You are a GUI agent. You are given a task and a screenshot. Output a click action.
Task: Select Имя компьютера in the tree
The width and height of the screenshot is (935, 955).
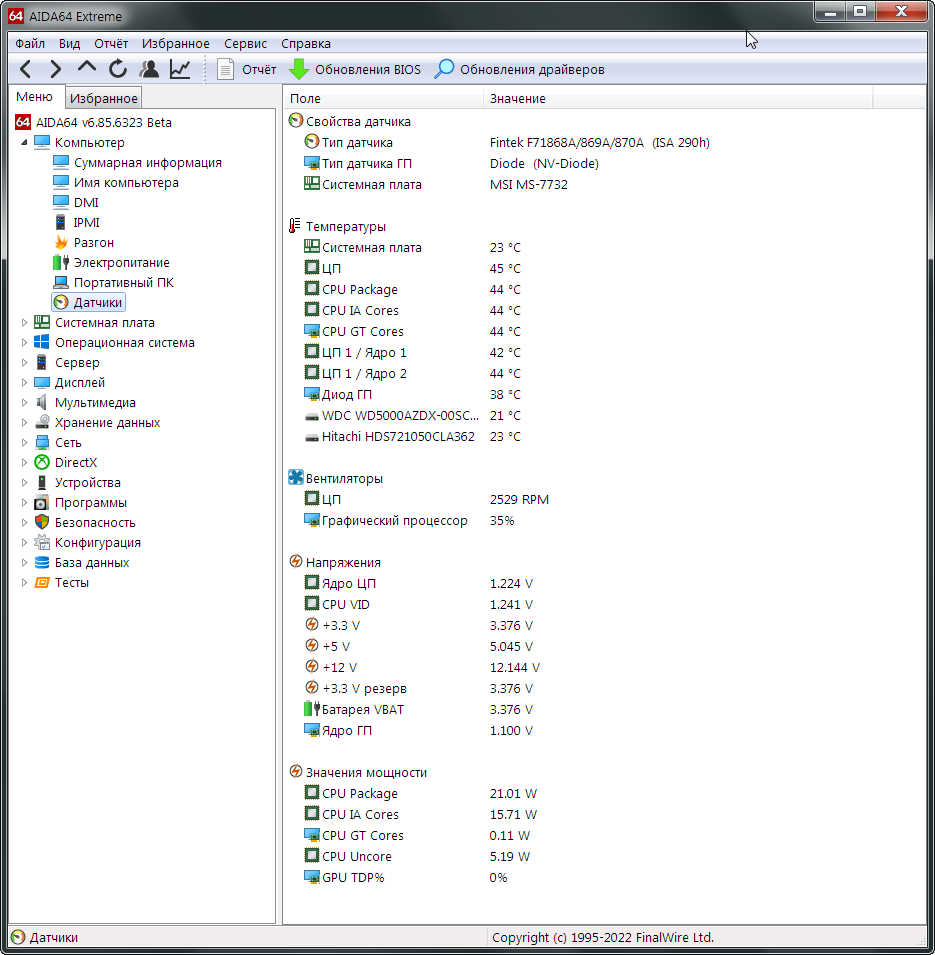click(x=126, y=183)
